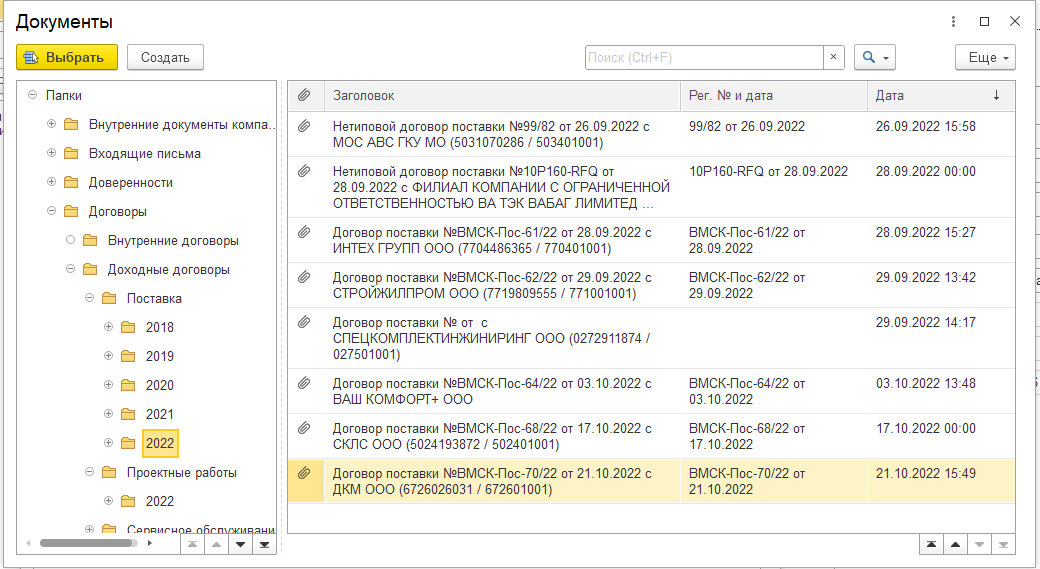Collapse the Проектные работы folder
This screenshot has width=1040, height=569.
90,472
